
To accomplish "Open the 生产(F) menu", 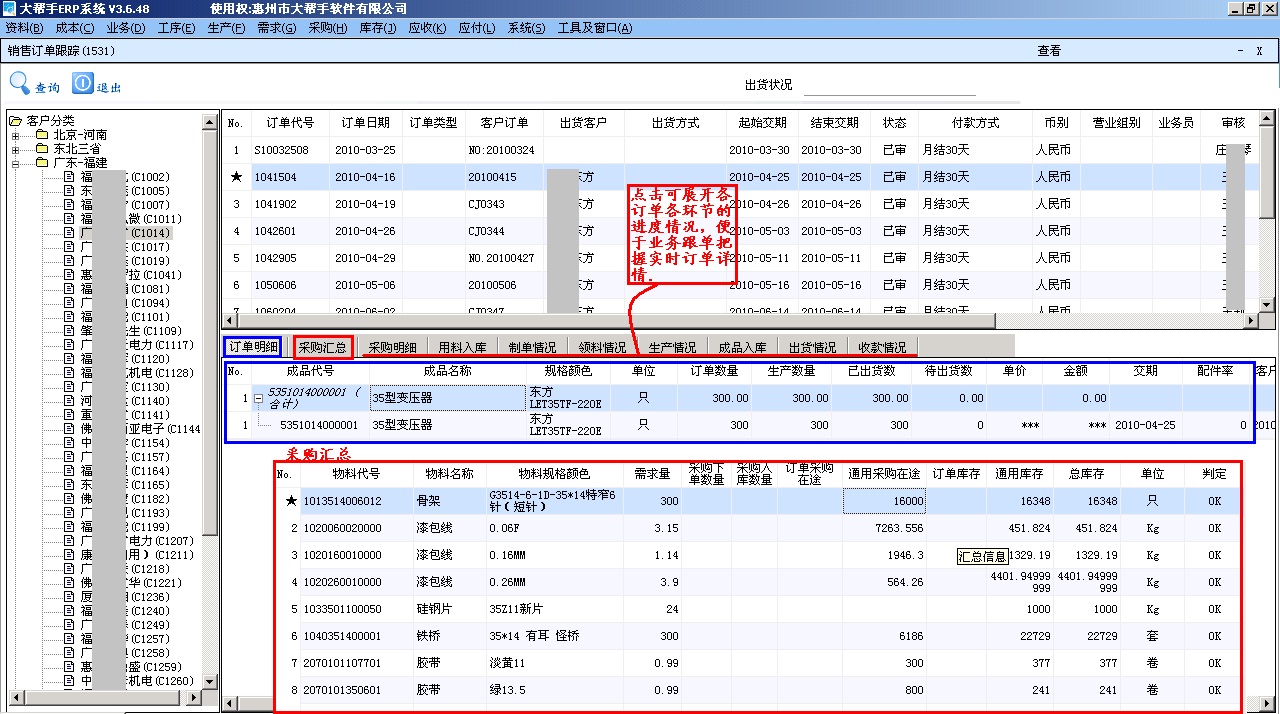I will coord(226,28).
